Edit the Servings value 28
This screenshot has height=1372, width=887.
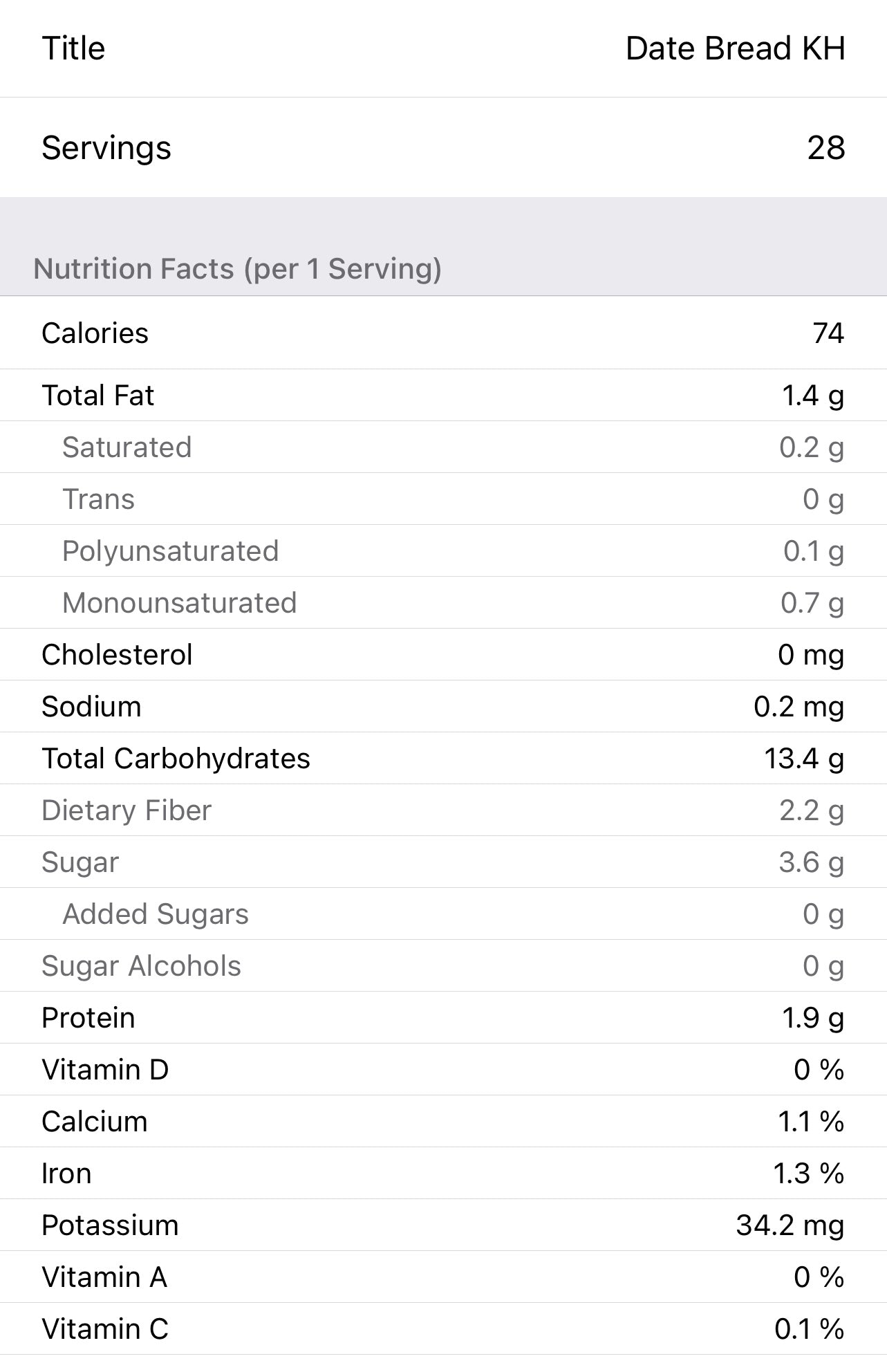point(825,148)
